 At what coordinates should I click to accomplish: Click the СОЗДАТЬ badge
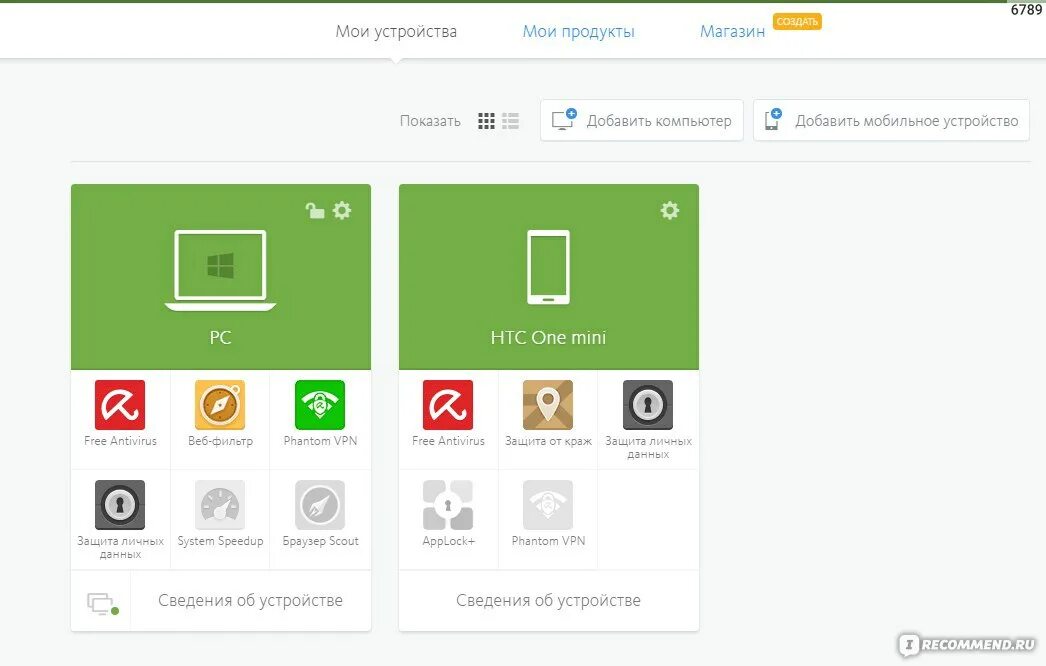tap(797, 21)
